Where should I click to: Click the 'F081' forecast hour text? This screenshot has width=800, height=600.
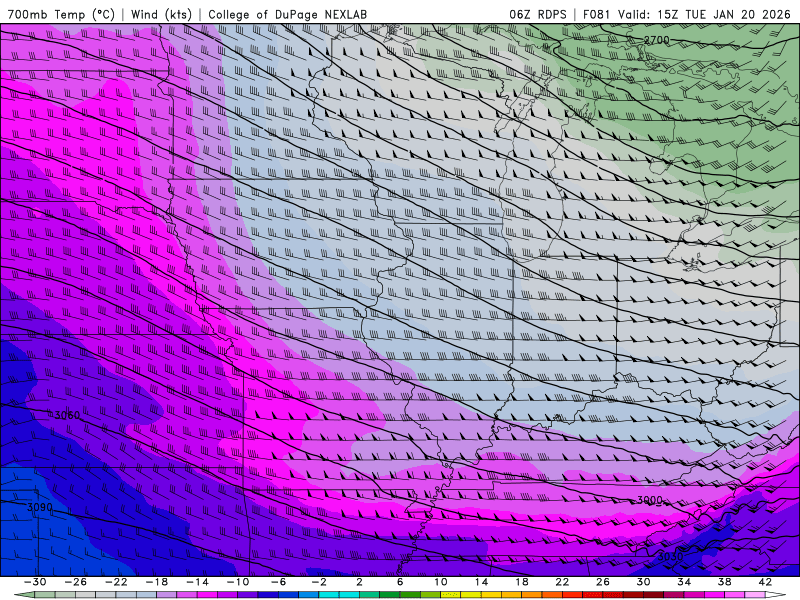click(x=596, y=14)
